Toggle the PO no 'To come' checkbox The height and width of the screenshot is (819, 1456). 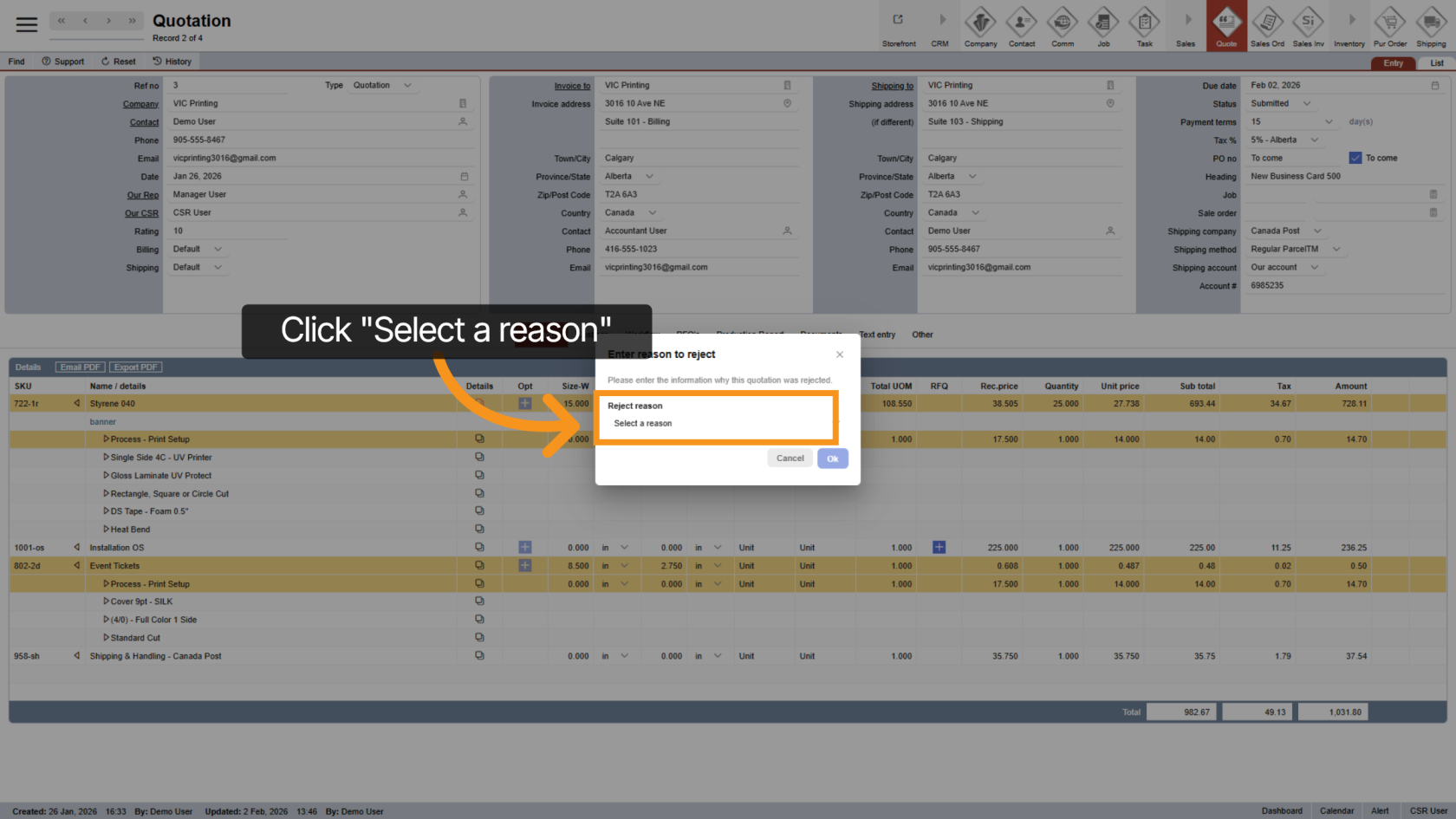click(x=1355, y=158)
